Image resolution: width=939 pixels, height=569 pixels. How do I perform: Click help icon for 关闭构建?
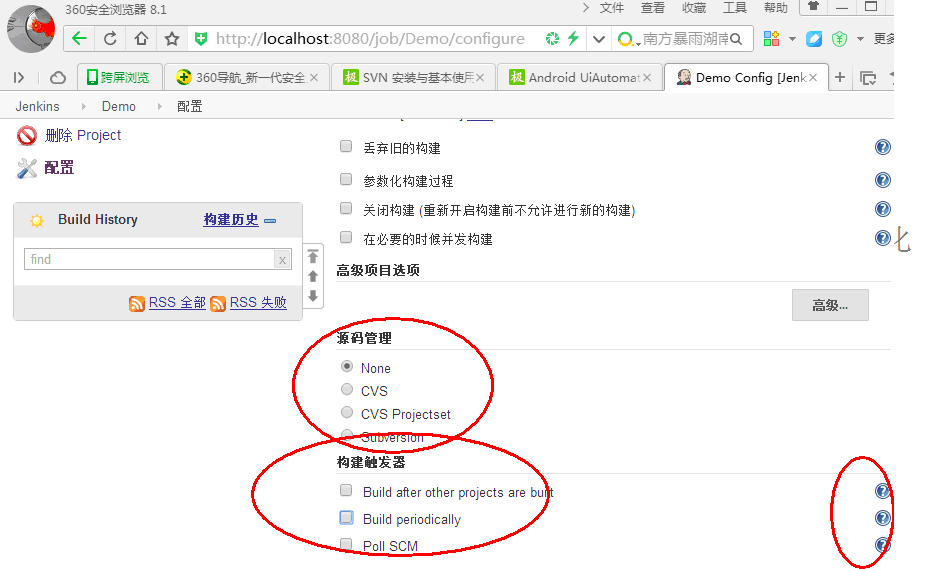click(883, 208)
